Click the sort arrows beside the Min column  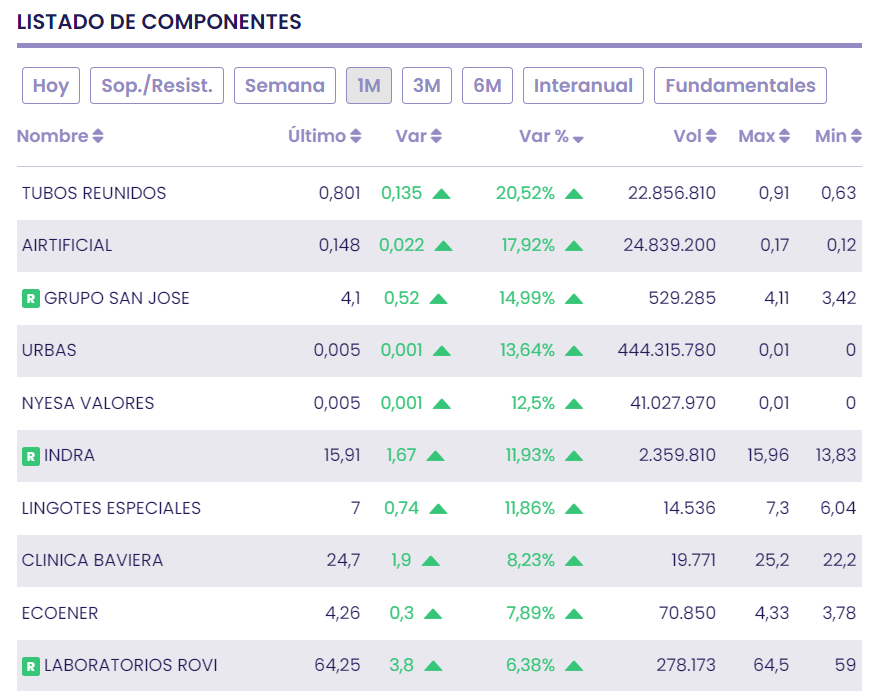(x=855, y=137)
